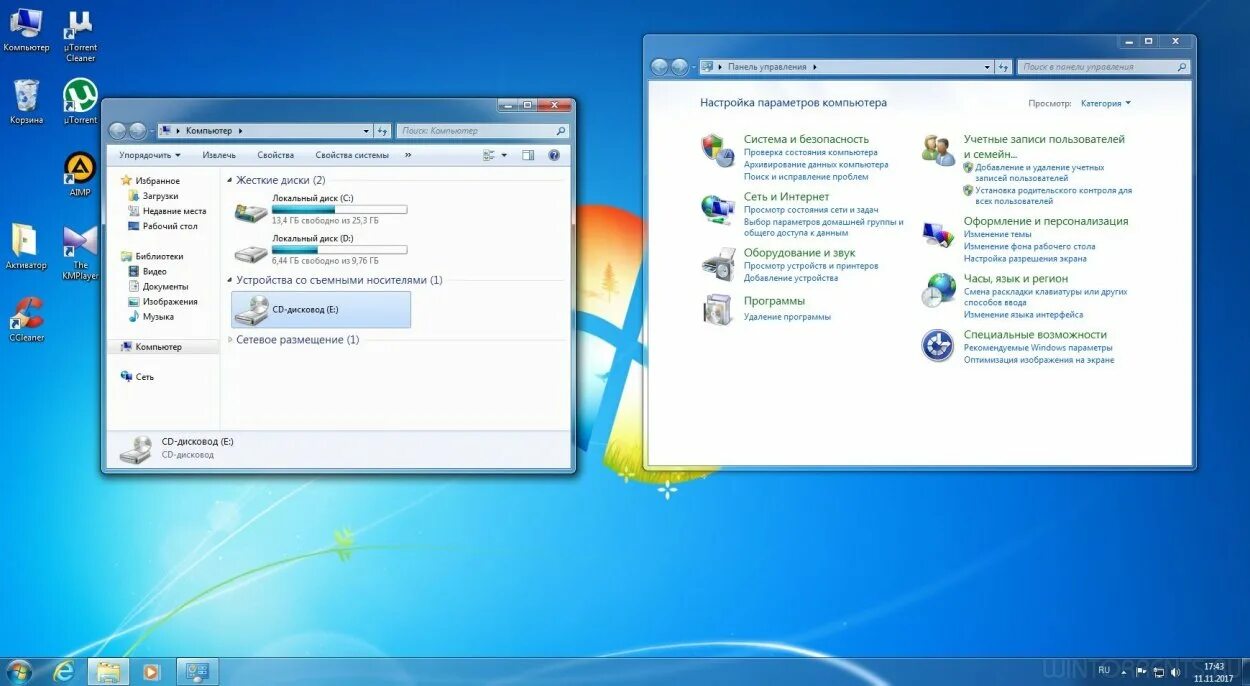Click the RU language indicator in tray
The height and width of the screenshot is (686, 1250).
tap(1104, 670)
